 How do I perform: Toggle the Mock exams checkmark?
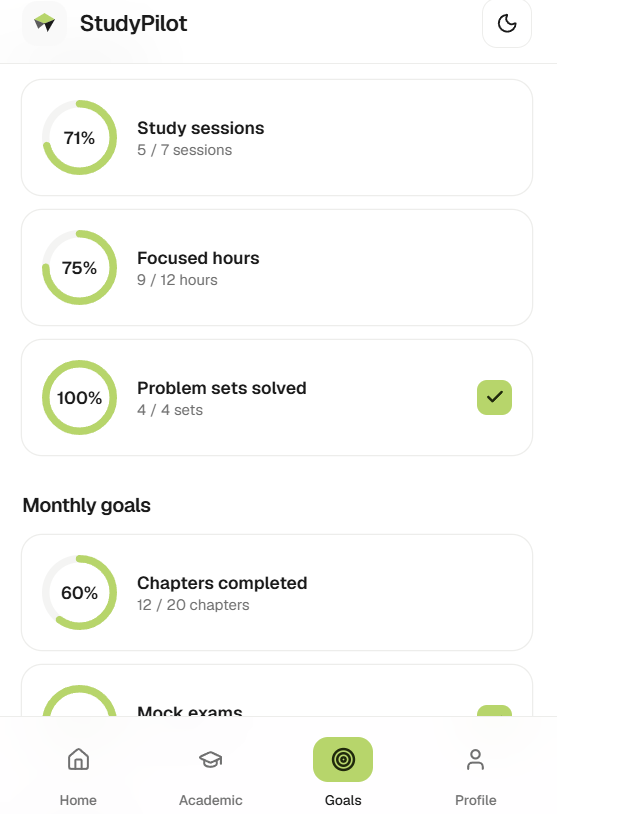click(494, 711)
